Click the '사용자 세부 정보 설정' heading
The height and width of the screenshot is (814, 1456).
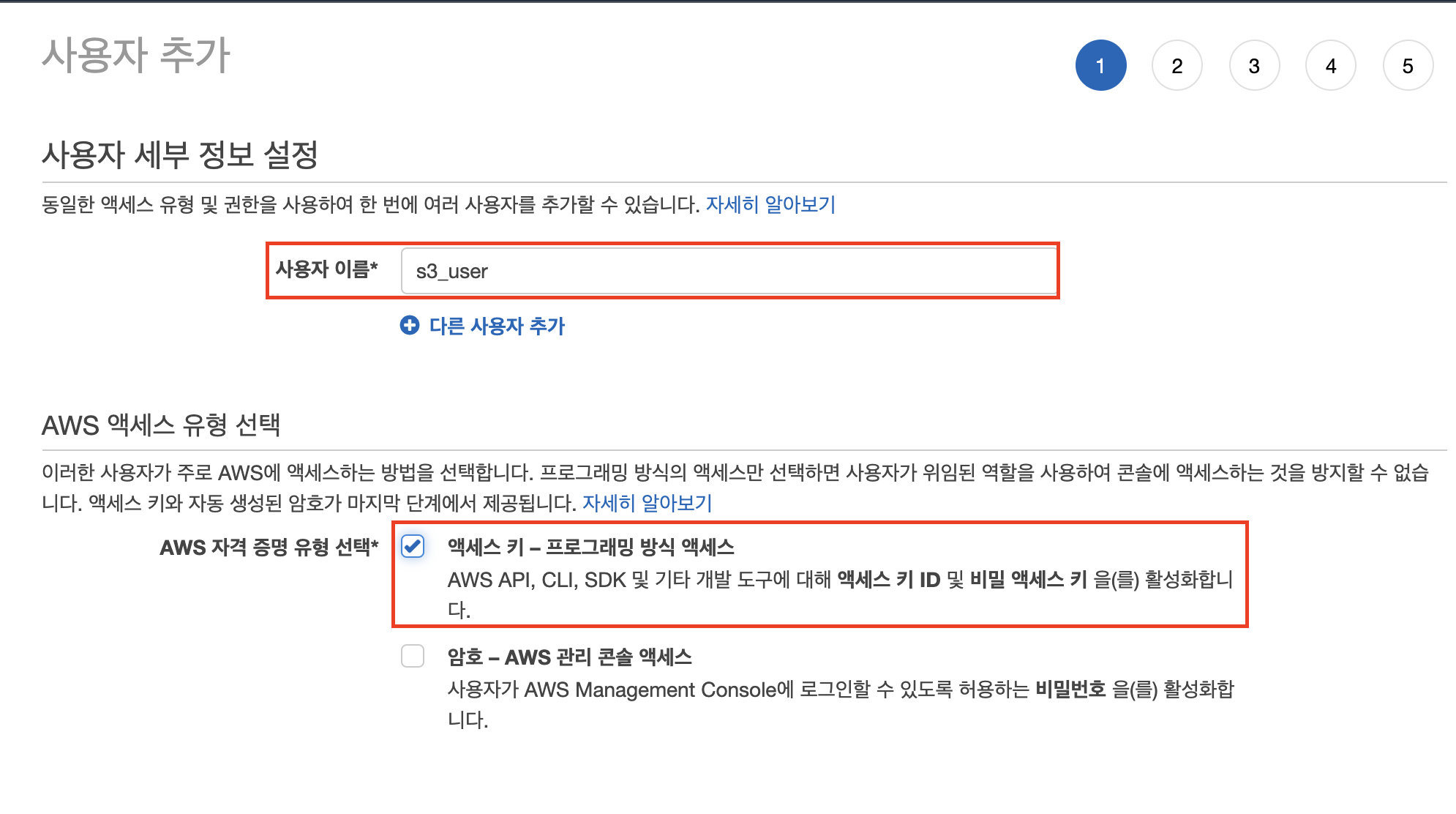[180, 154]
